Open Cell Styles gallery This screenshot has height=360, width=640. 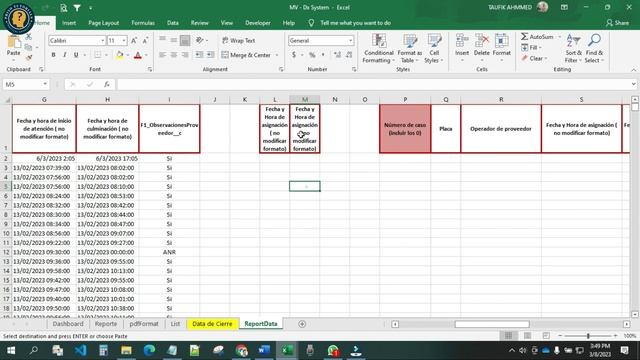[433, 49]
